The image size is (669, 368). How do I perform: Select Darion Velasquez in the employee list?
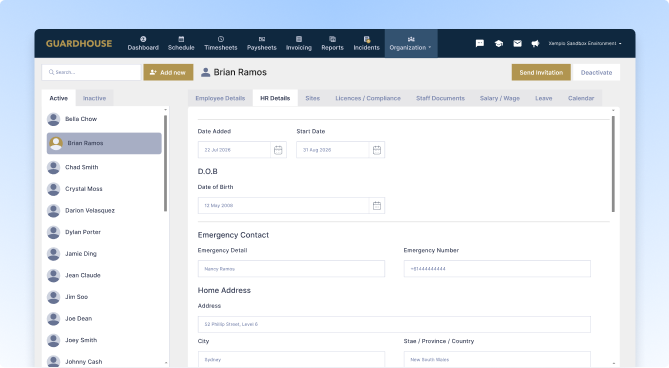pos(104,211)
